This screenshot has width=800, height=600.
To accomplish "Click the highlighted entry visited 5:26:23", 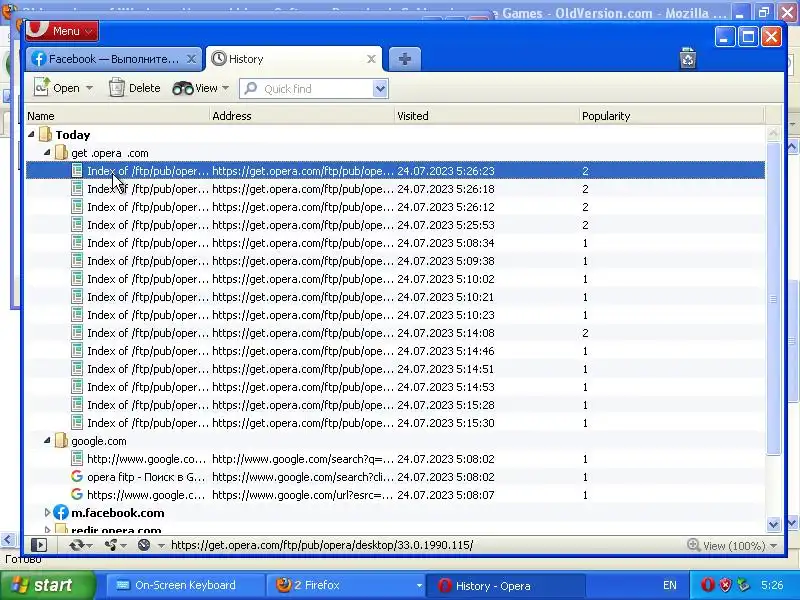I will pos(395,170).
